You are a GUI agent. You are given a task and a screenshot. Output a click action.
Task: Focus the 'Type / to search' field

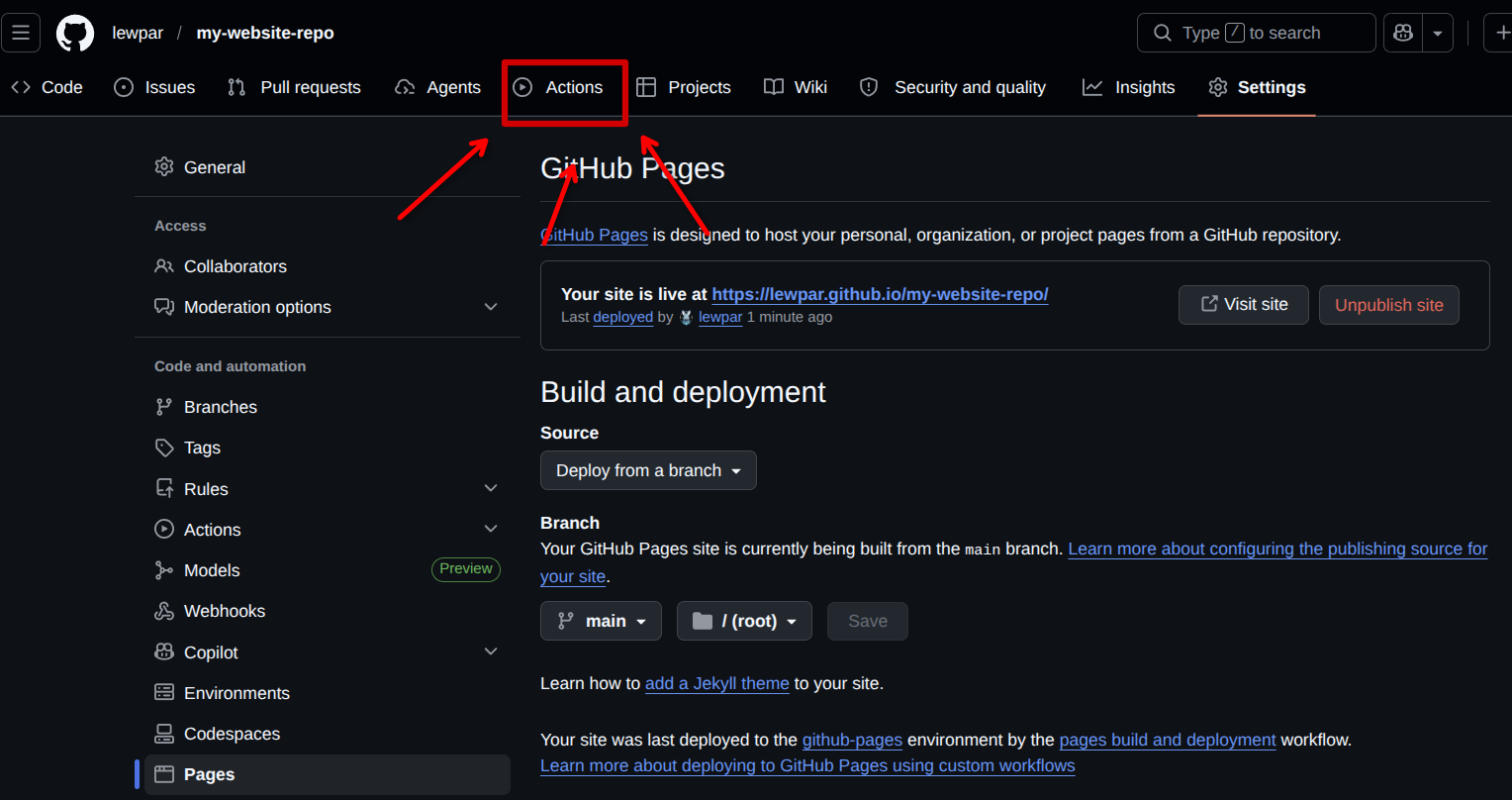point(1256,33)
